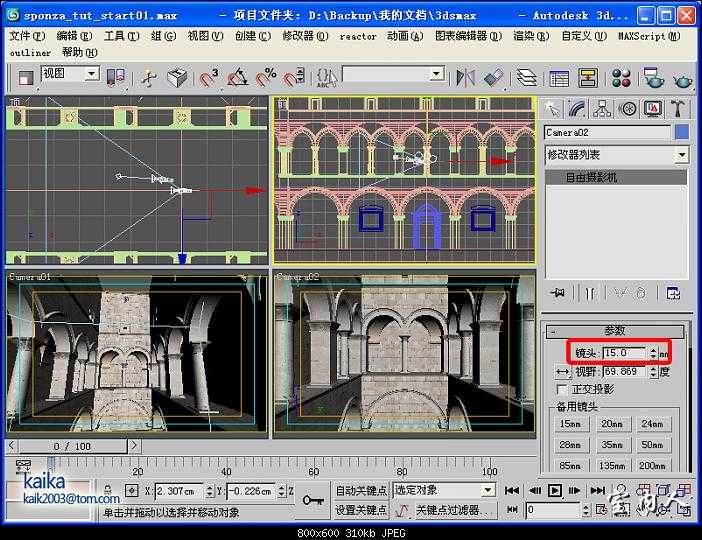Toggle the angle snap icon
Image resolution: width=702 pixels, height=540 pixels.
click(x=237, y=78)
